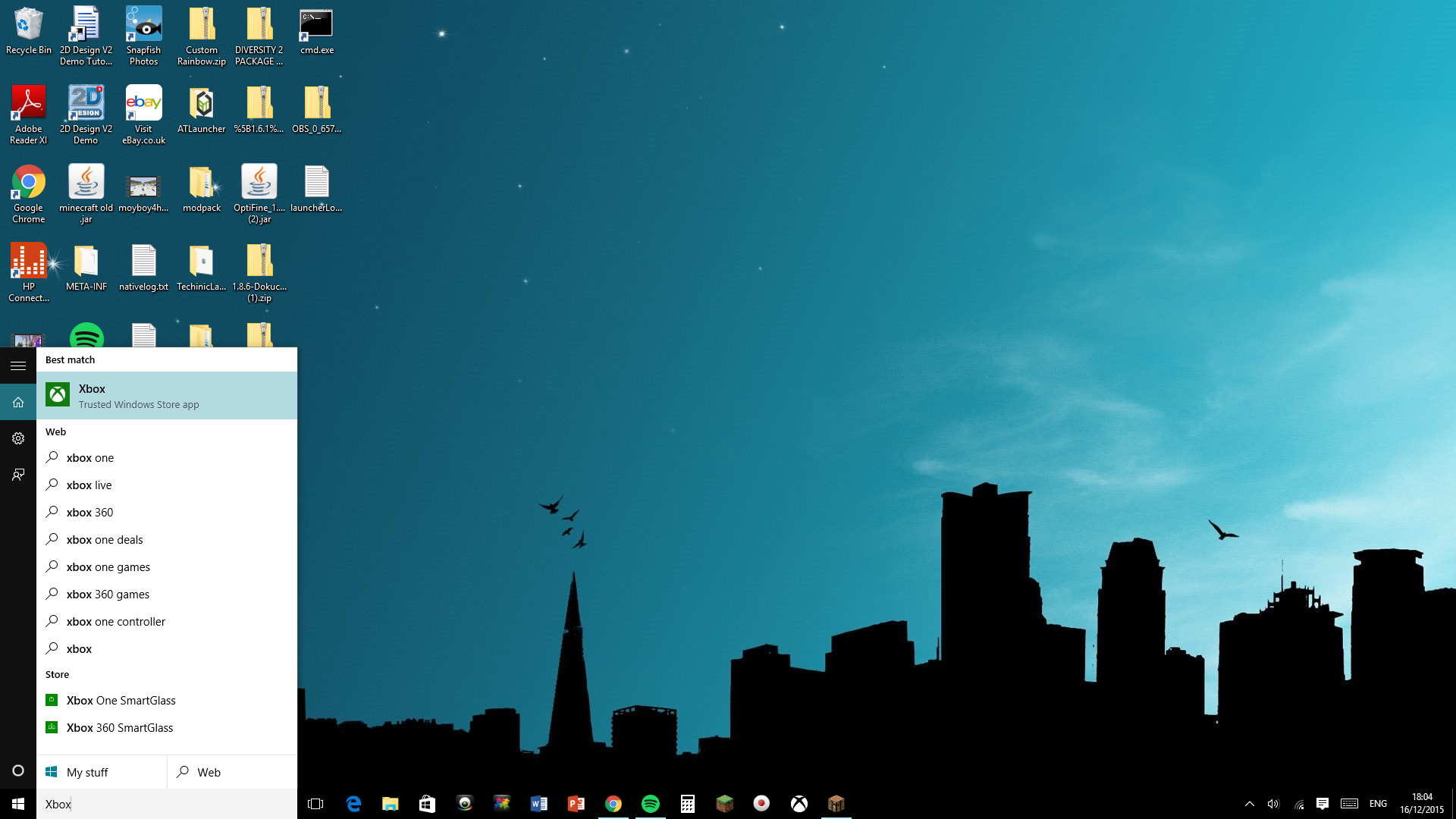Screen dimensions: 1456x819
Task: Select the HP Connect desktop icon
Action: click(29, 273)
